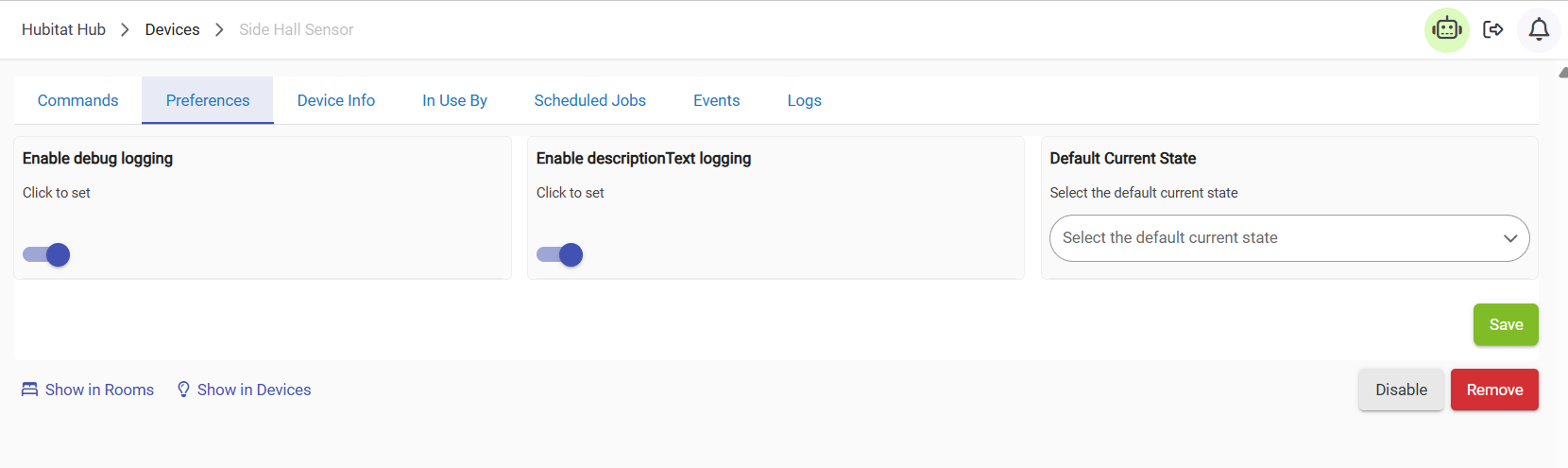Click the red Remove button
The height and width of the screenshot is (468, 1568).
tap(1494, 390)
